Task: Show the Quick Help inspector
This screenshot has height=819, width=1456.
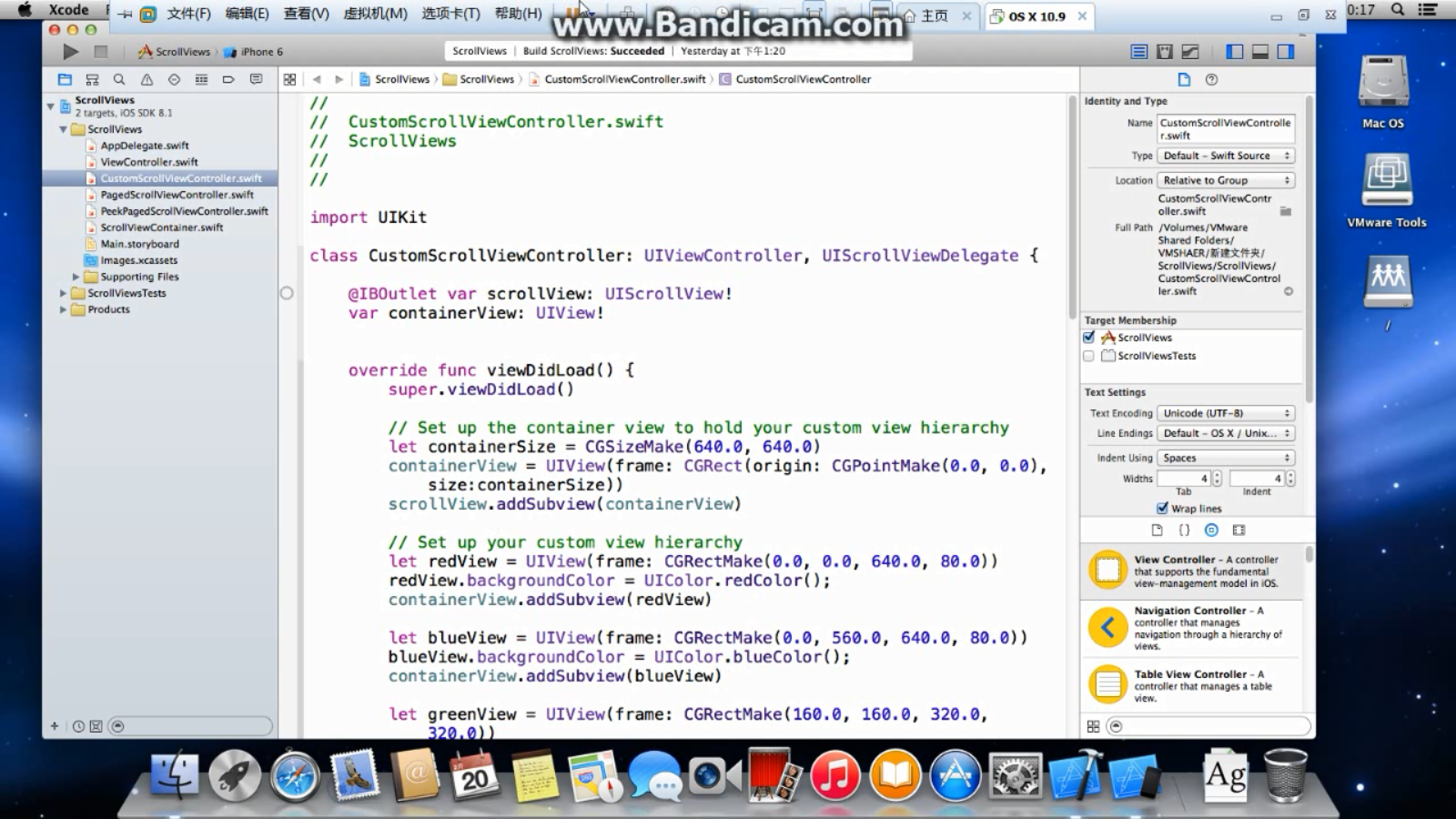Action: coord(1211,80)
